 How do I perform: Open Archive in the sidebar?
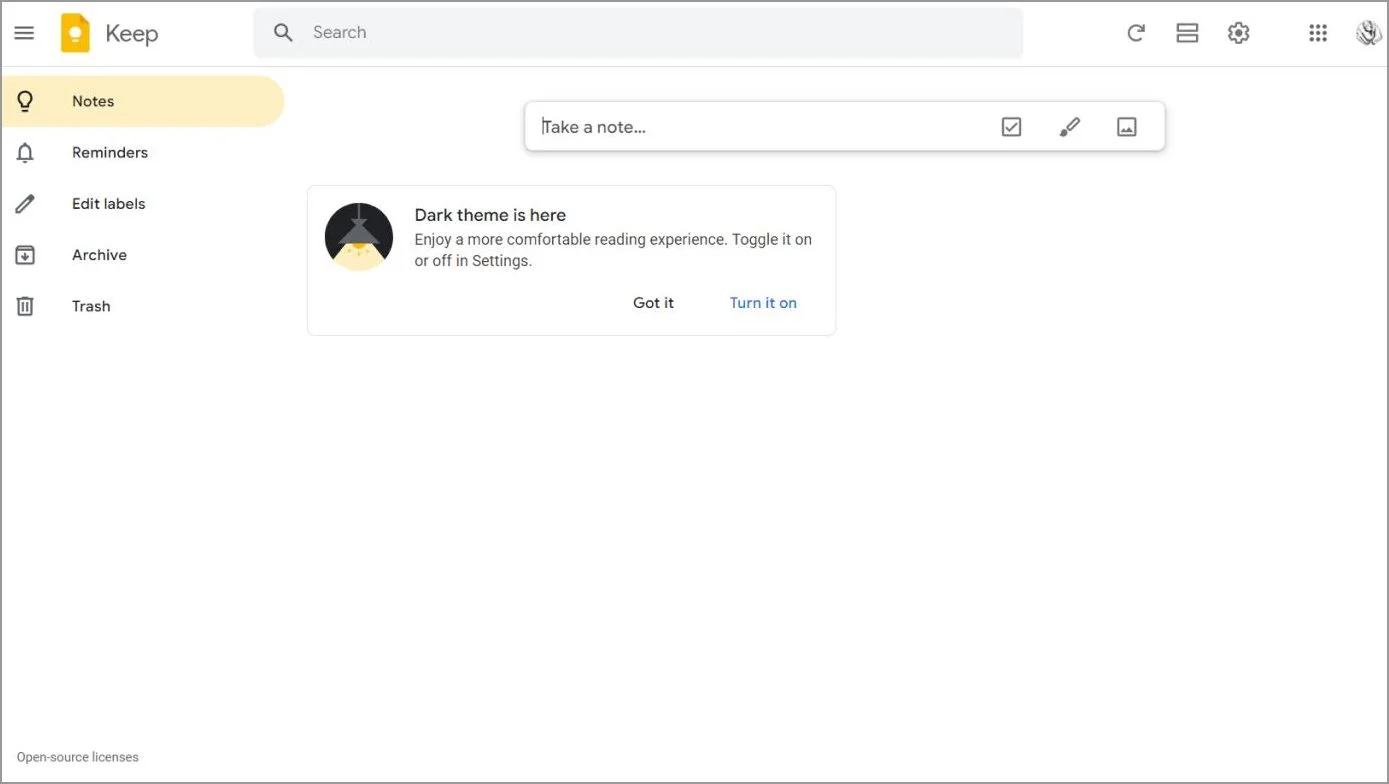click(x=143, y=255)
